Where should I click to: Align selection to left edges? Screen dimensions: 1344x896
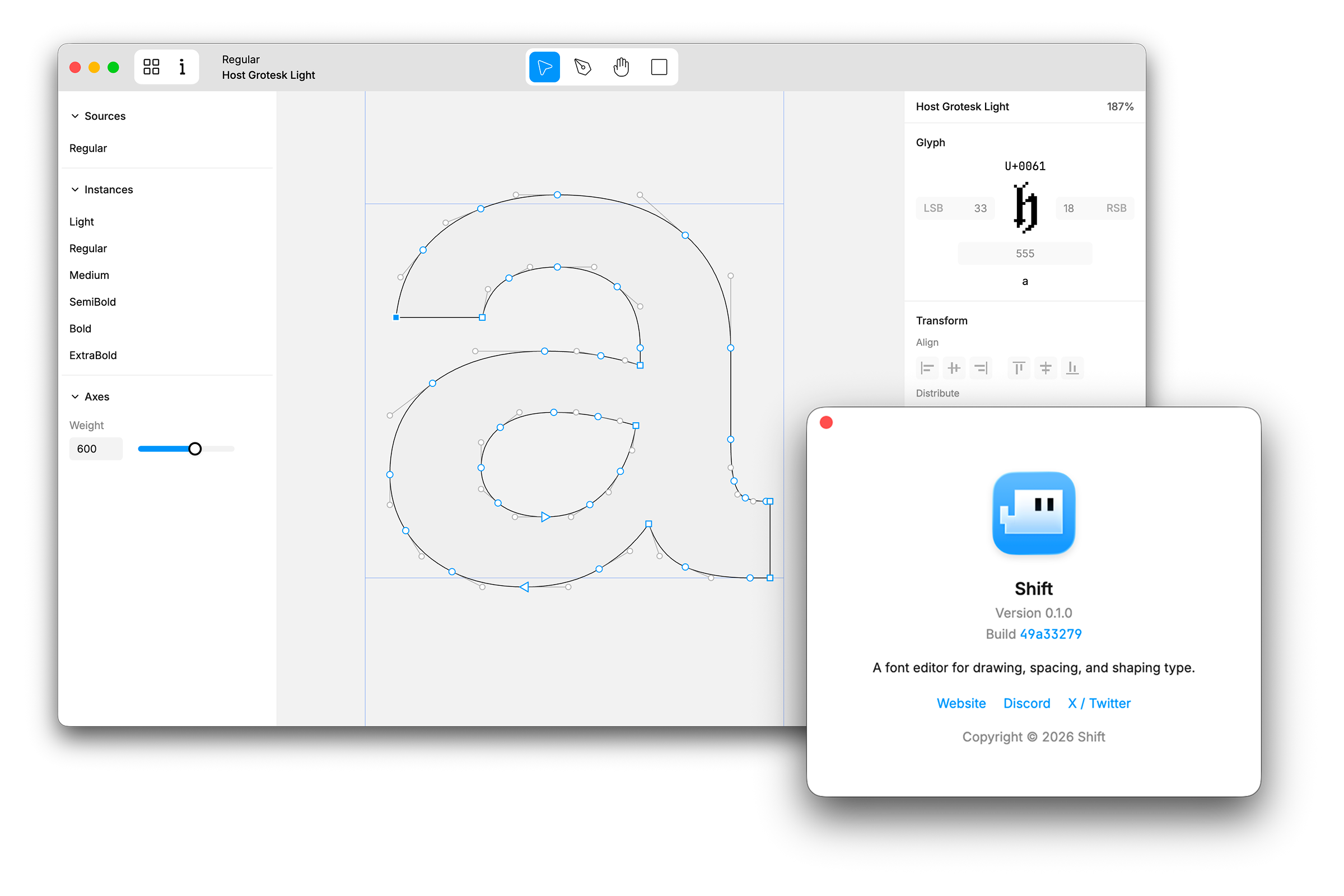[927, 368]
